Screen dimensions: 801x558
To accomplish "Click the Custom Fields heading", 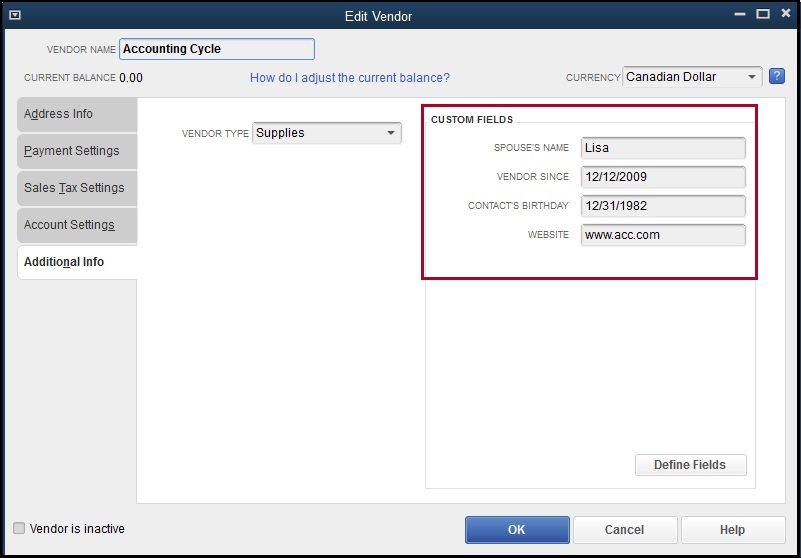I will pos(472,120).
